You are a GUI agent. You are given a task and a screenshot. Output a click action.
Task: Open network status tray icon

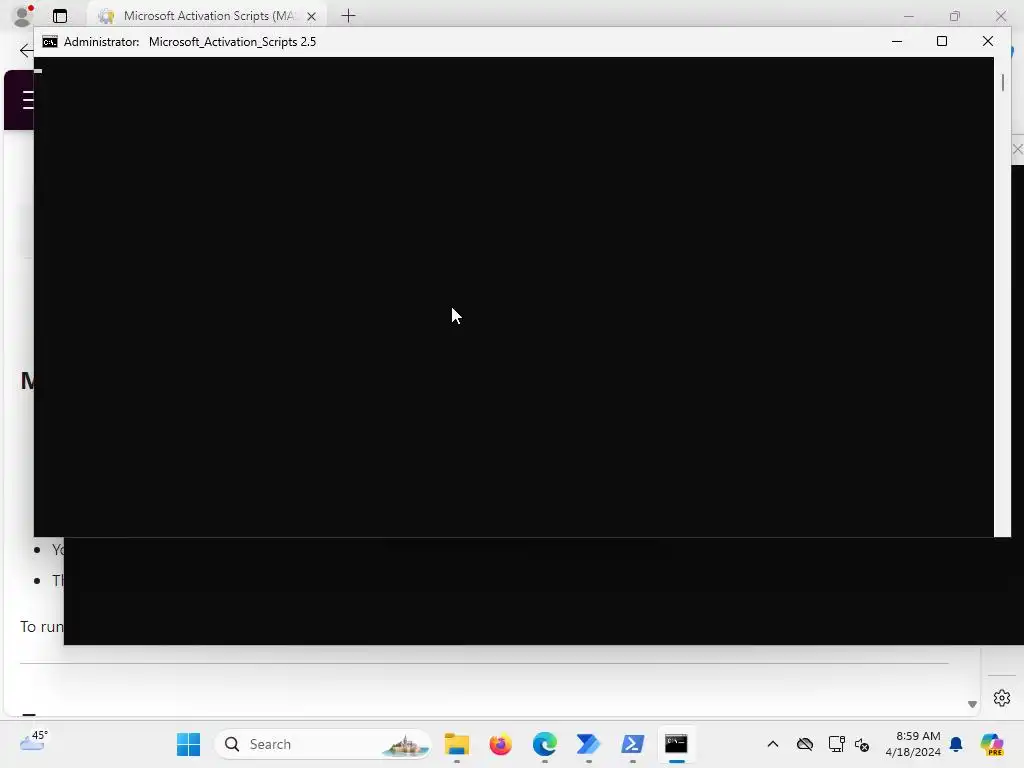(836, 744)
